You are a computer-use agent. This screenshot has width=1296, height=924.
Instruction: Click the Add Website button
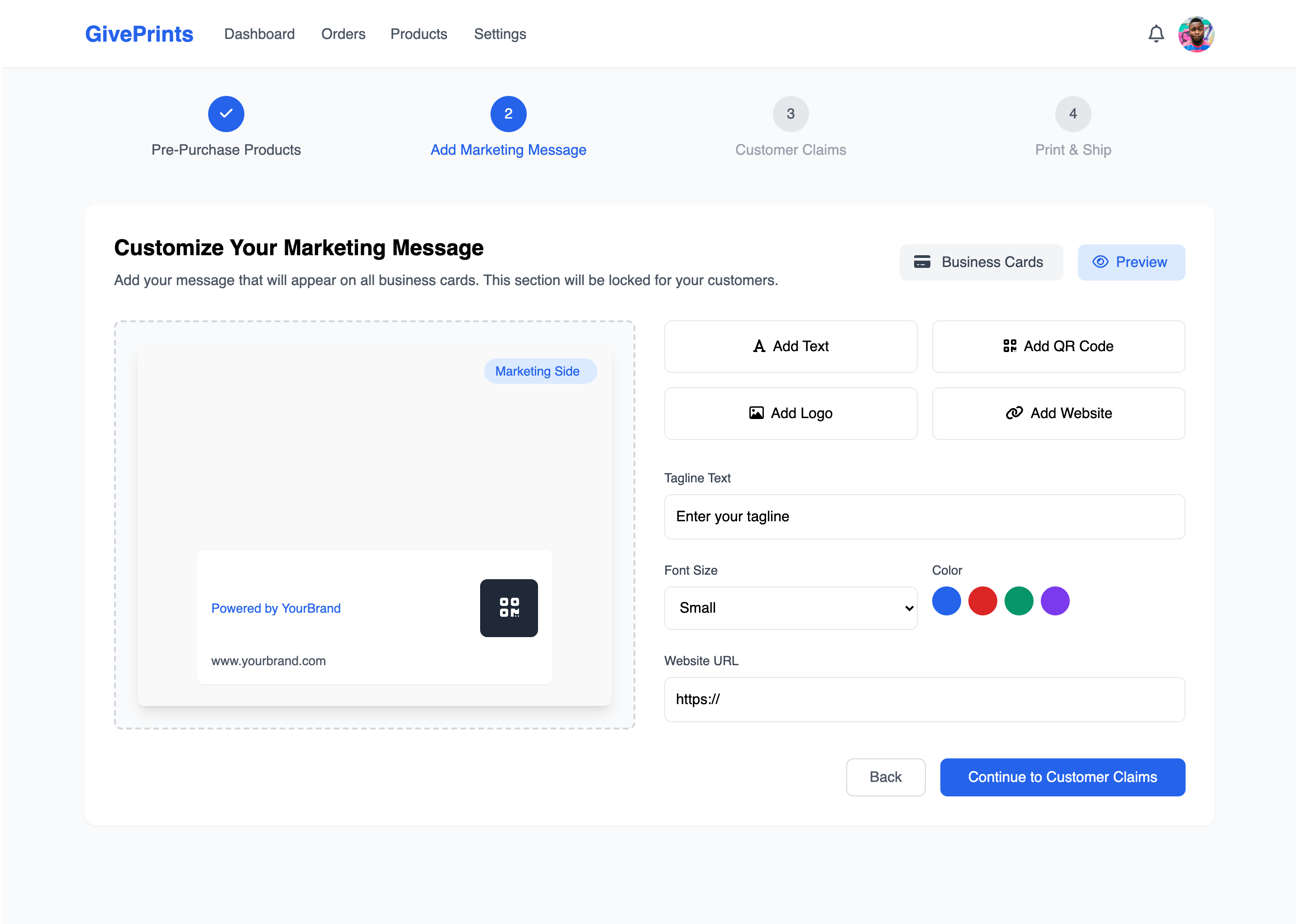click(1058, 414)
